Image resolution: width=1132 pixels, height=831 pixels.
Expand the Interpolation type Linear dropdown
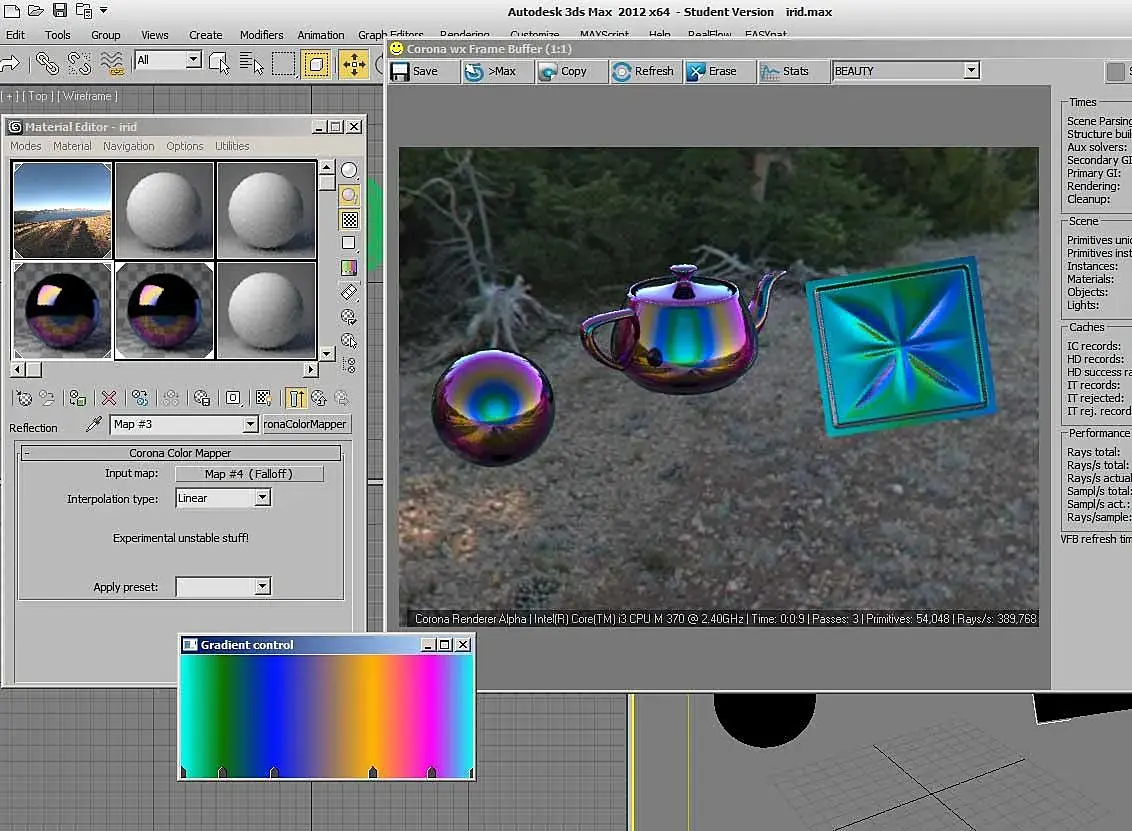[x=262, y=498]
